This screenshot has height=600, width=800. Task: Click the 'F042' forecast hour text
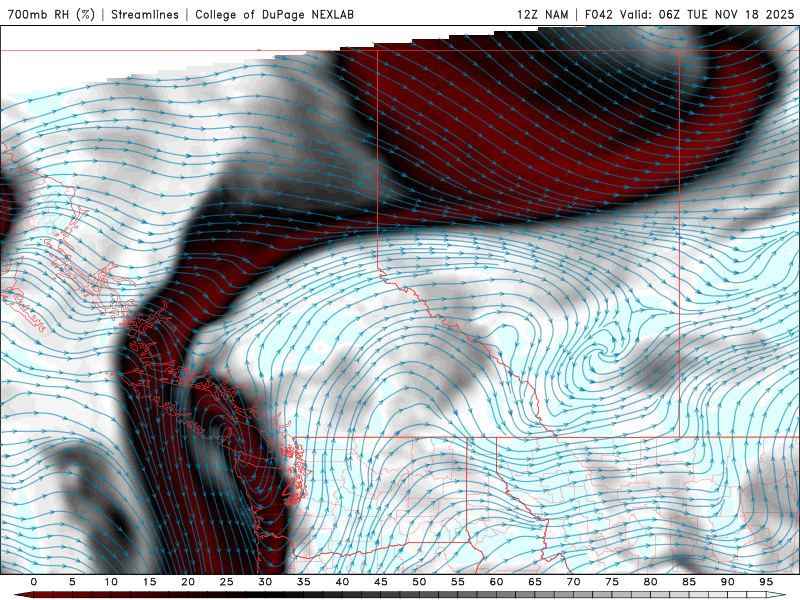click(598, 14)
